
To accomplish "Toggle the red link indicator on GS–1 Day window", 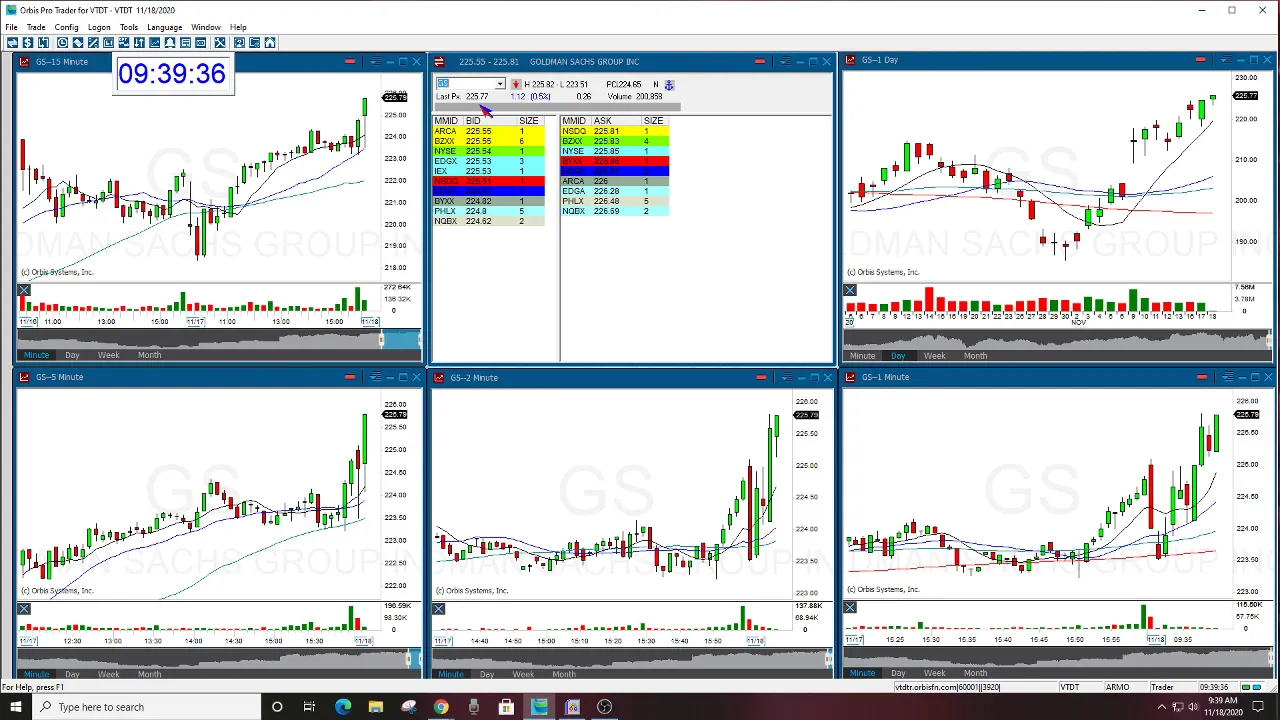I will pyautogui.click(x=1200, y=60).
